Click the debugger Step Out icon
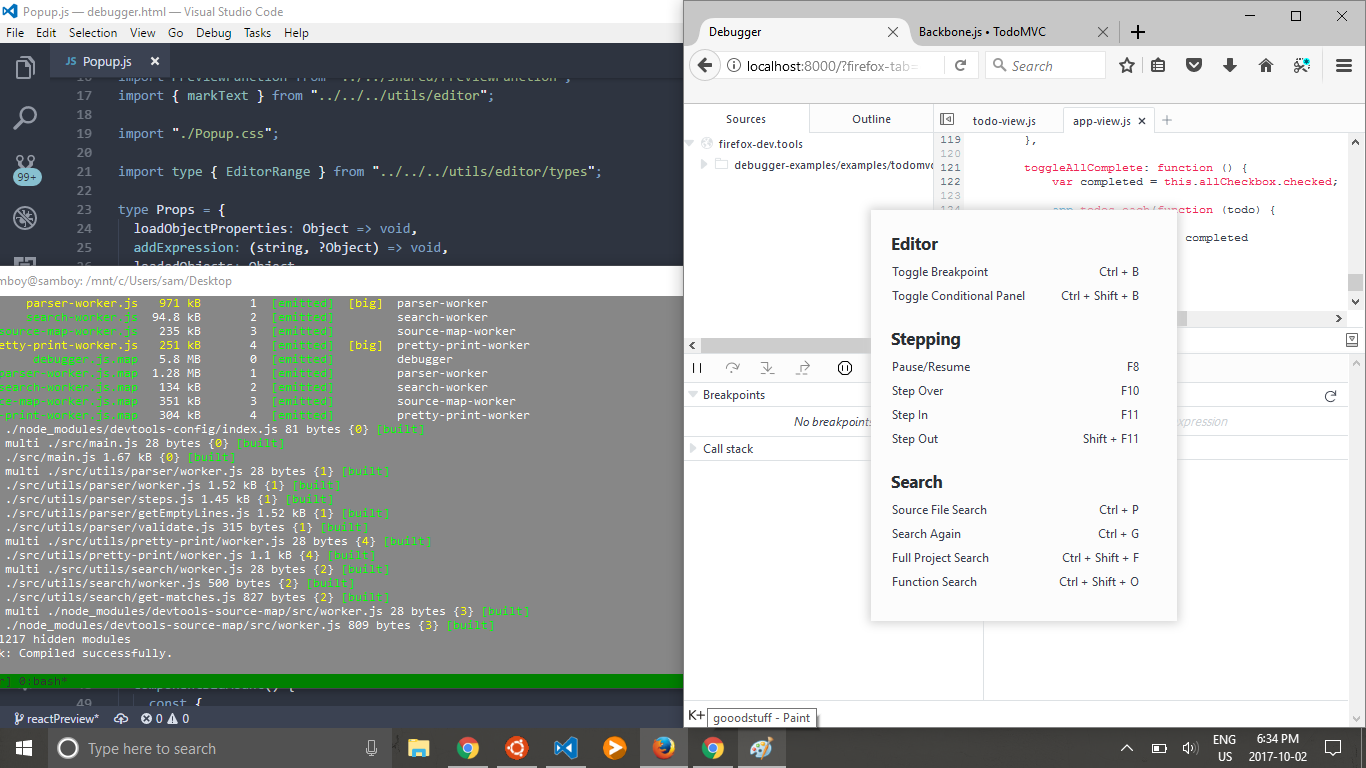This screenshot has height=768, width=1366. point(803,368)
